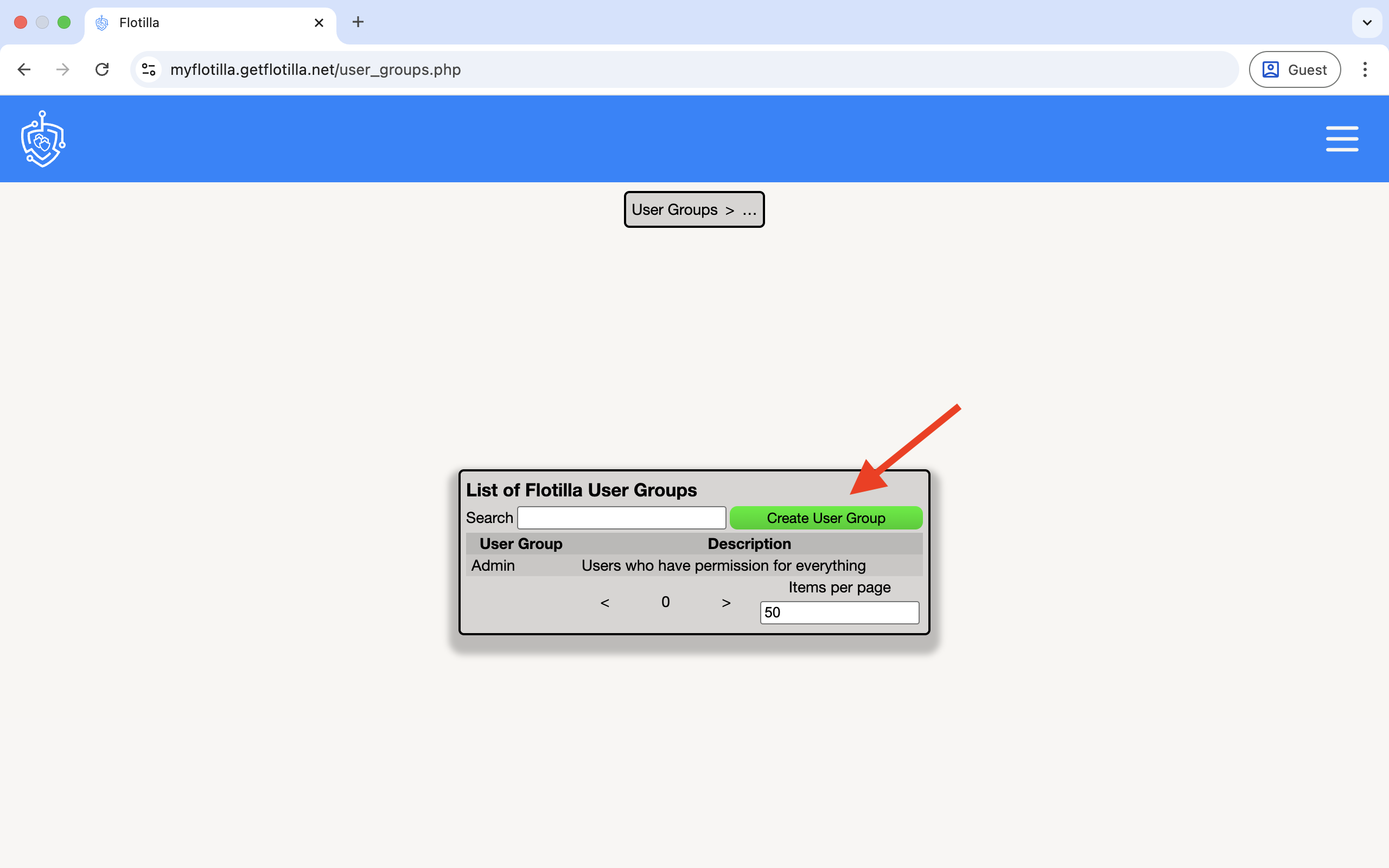This screenshot has height=868, width=1389.
Task: Expand the breadcrumb ellipsis
Action: 749,210
